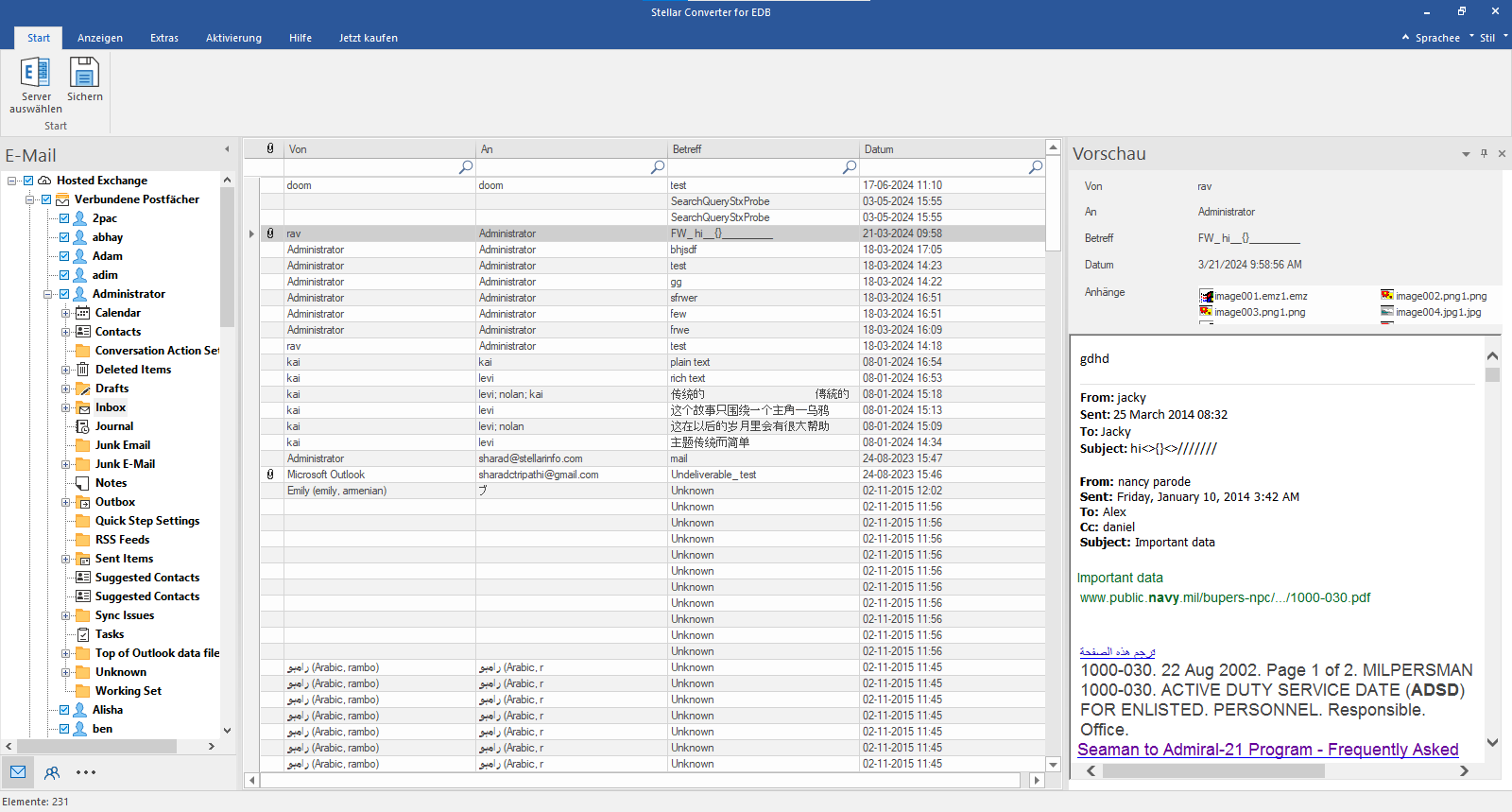
Task: Toggle the abhay mailbox checkbox
Action: (x=64, y=237)
